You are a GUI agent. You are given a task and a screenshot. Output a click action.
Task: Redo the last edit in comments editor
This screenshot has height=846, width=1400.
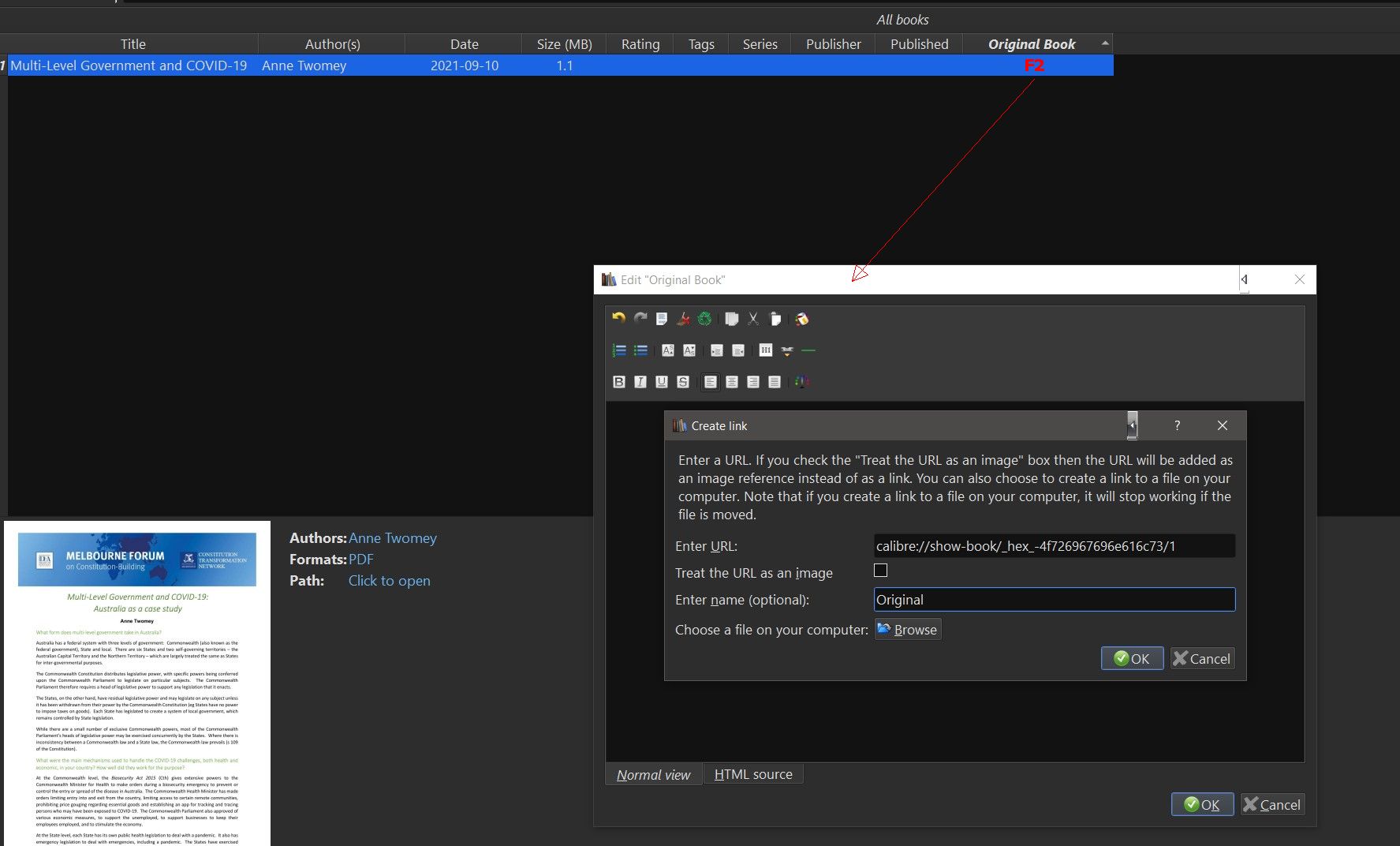pyautogui.click(x=640, y=319)
